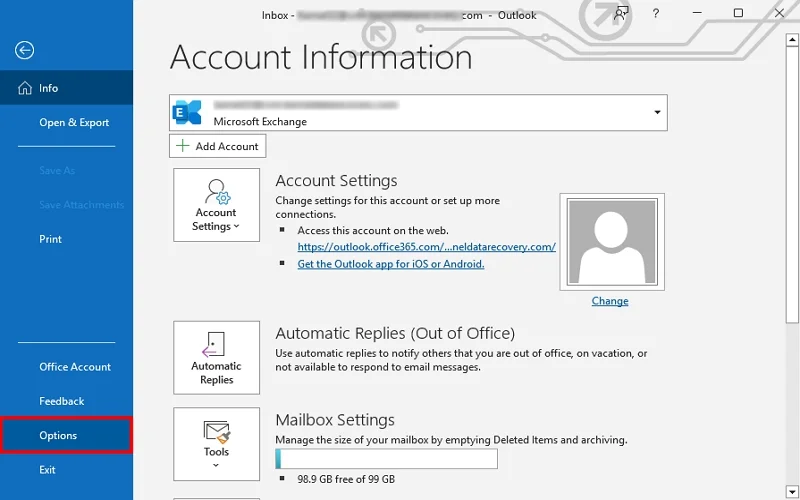Click the Add Account button
Image resolution: width=800 pixels, height=500 pixels.
click(x=217, y=146)
